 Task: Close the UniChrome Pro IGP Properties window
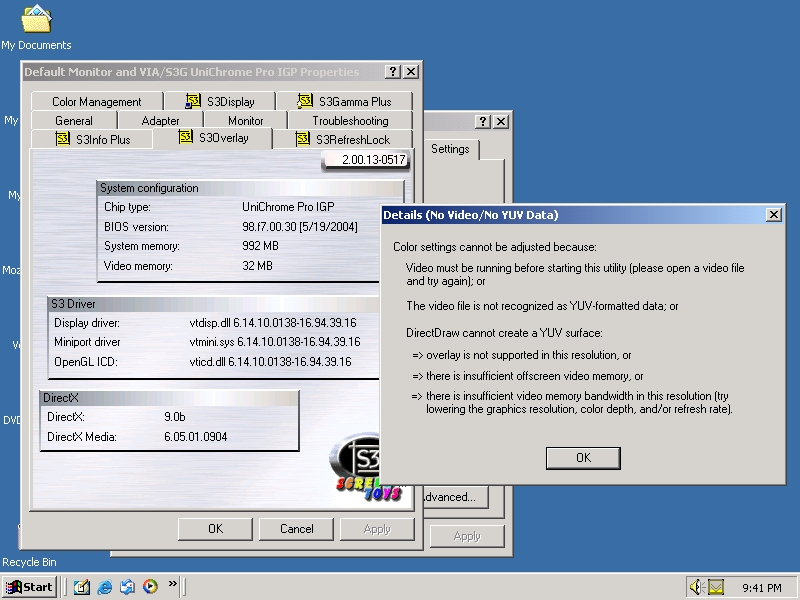[x=411, y=71]
